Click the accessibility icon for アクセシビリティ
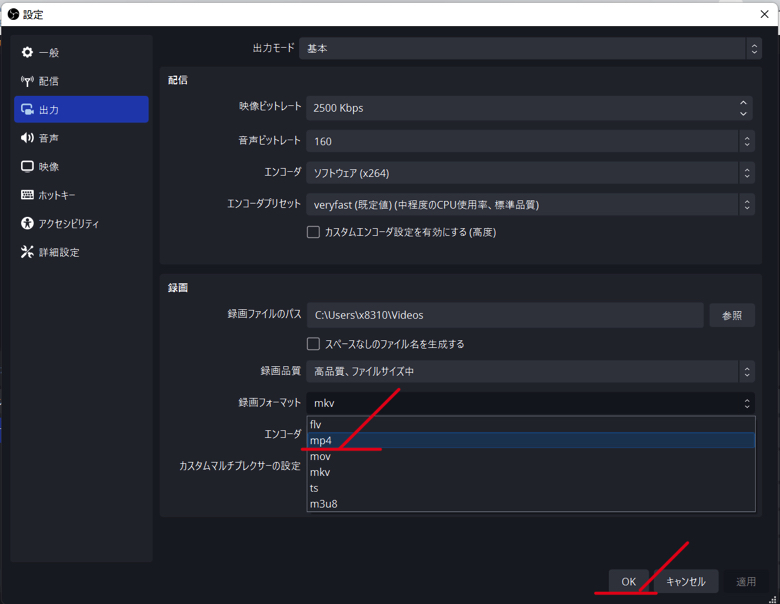This screenshot has width=780, height=604. (x=27, y=223)
